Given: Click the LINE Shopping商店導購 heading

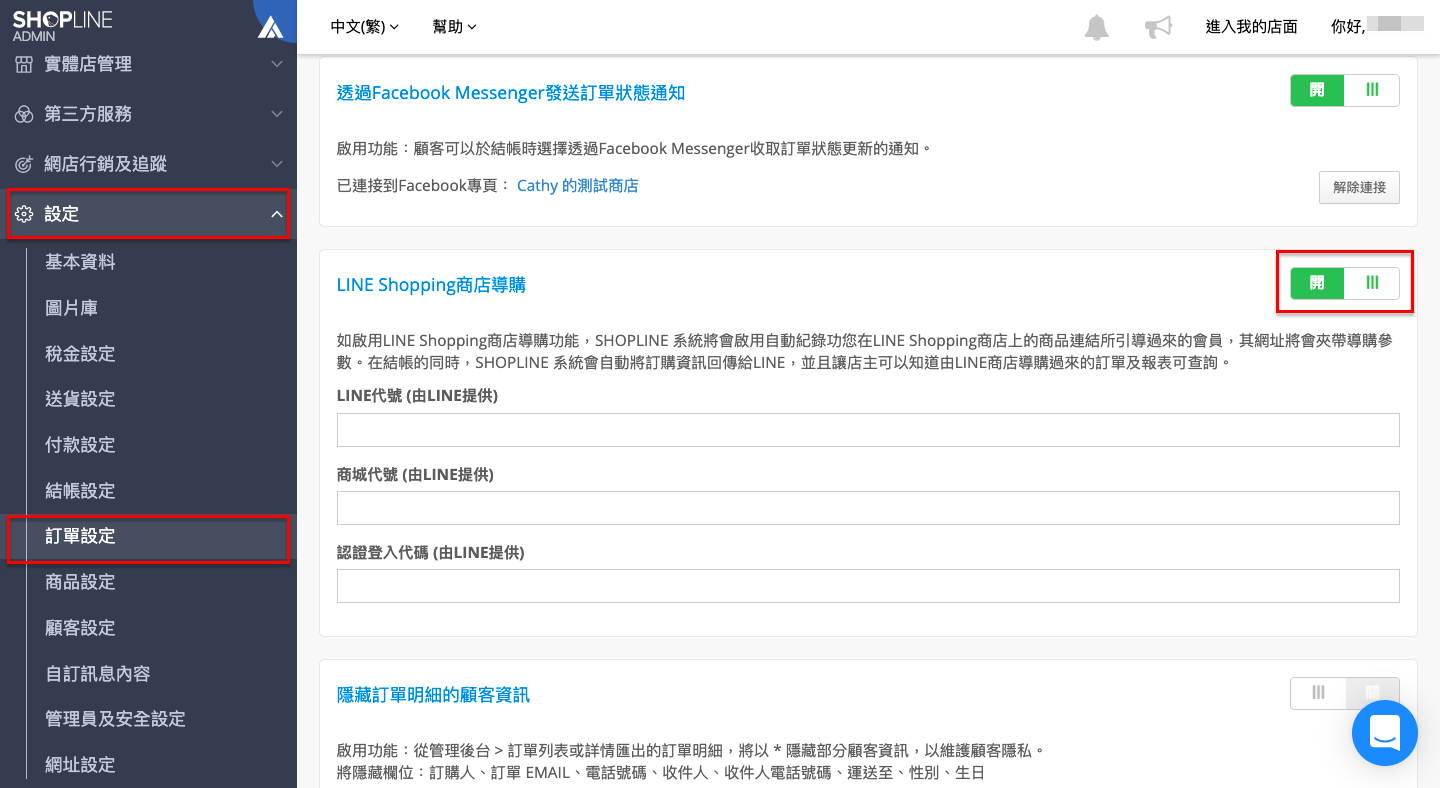Looking at the screenshot, I should (x=431, y=285).
